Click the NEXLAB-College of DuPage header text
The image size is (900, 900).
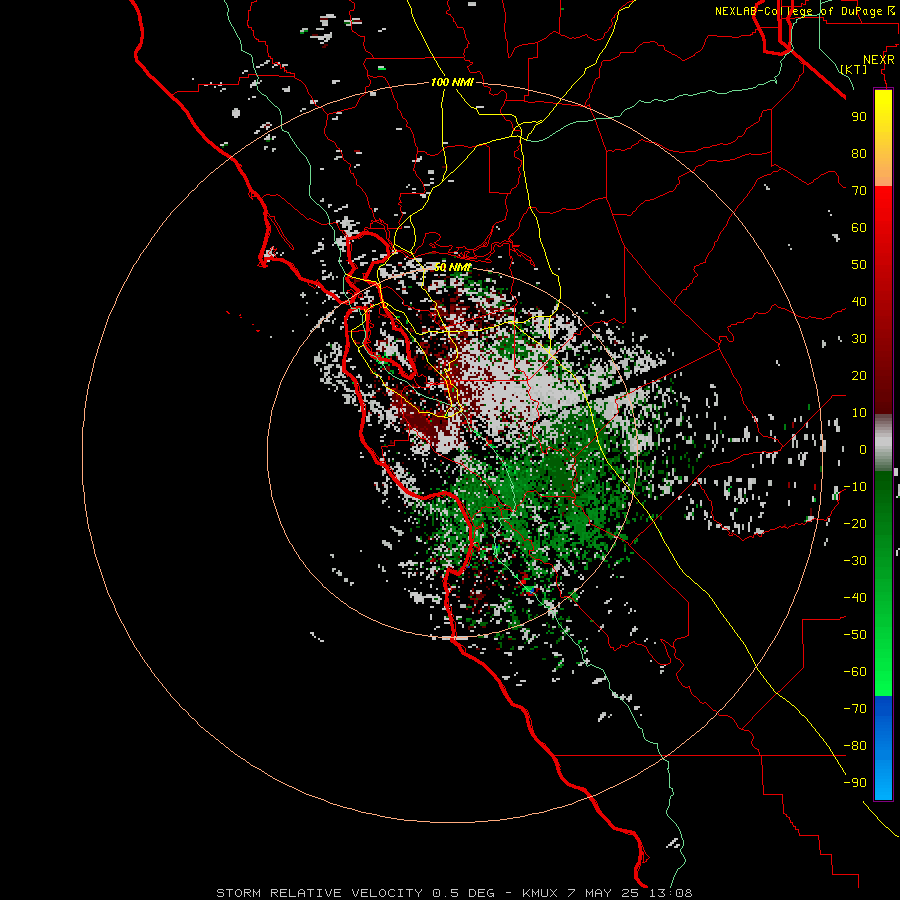pyautogui.click(x=804, y=11)
